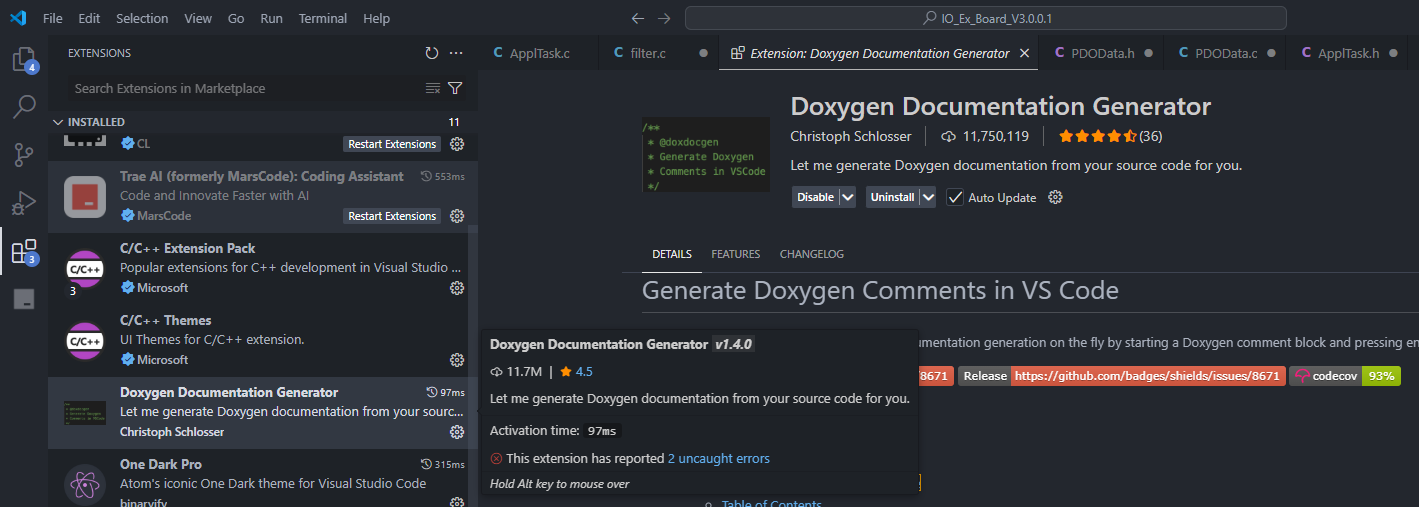Open the Edit menu
Screen dimensions: 1419x507
pyautogui.click(x=89, y=18)
